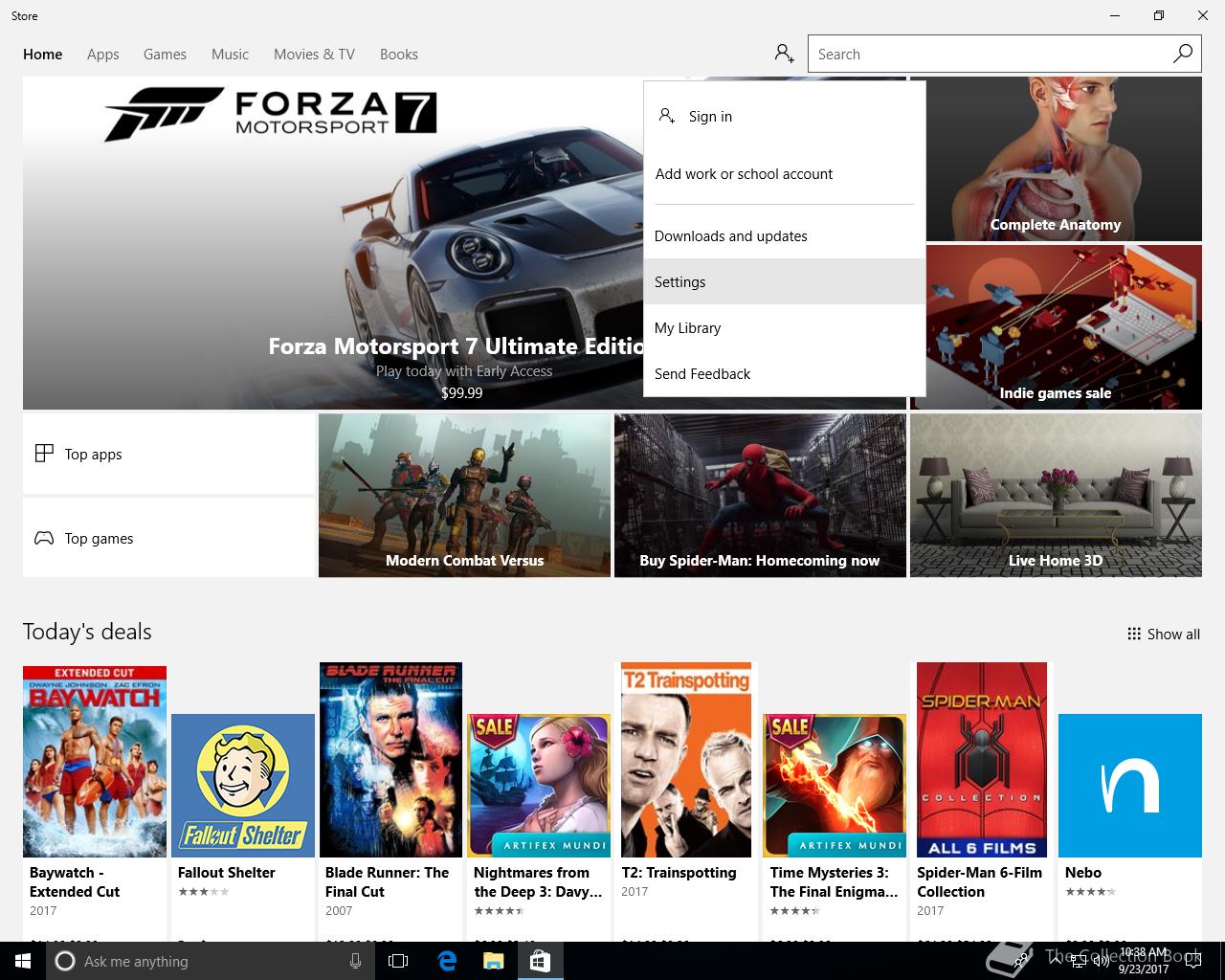Click the Show all grid icon
The height and width of the screenshot is (980, 1225).
[x=1134, y=634]
